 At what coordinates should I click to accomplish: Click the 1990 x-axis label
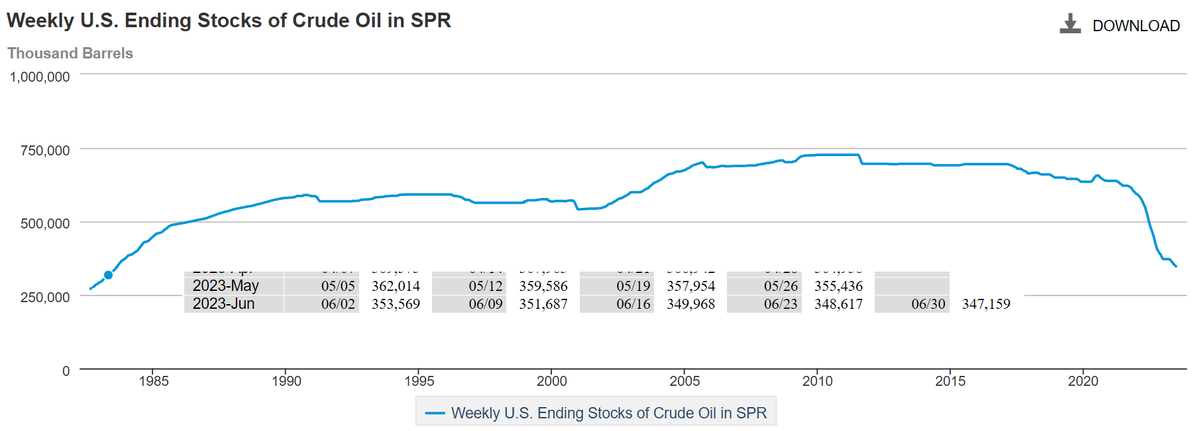(x=286, y=381)
